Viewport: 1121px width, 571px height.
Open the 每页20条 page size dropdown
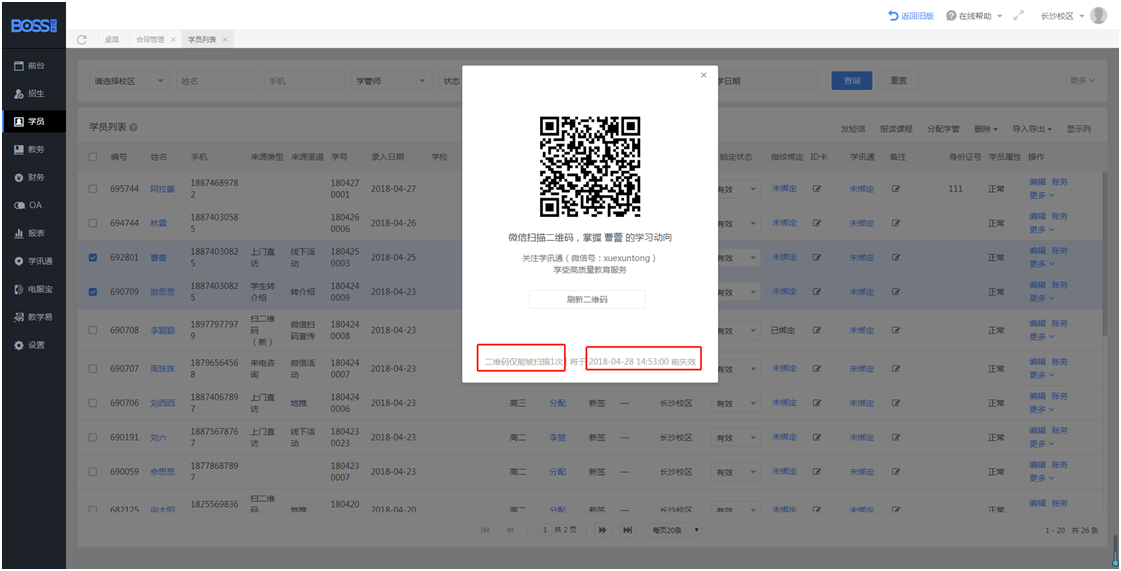coord(673,530)
